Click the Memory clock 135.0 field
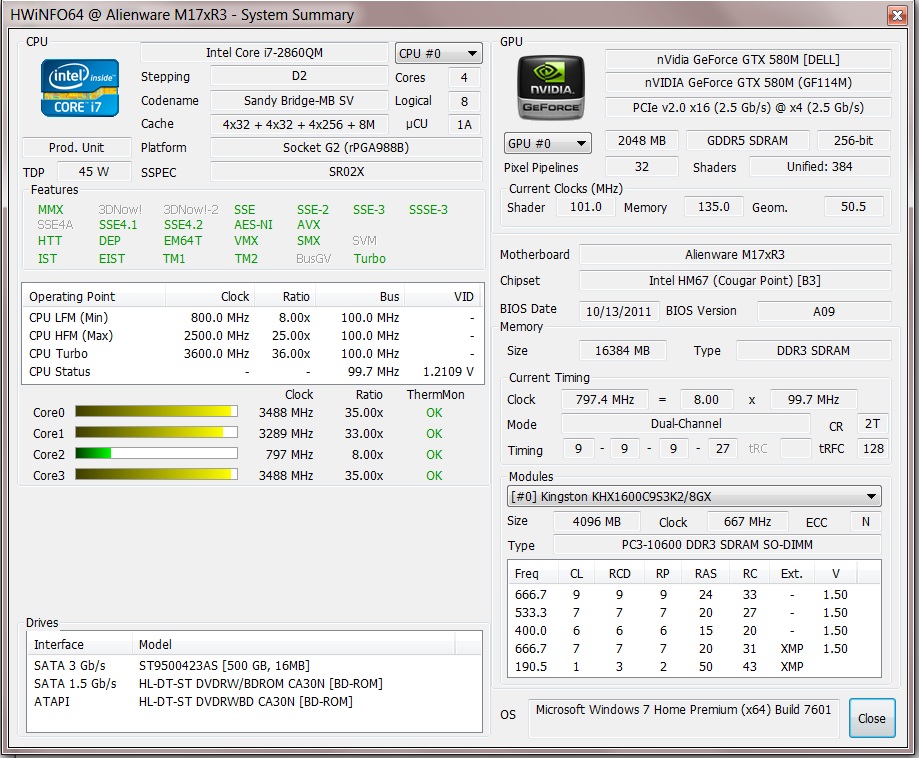 coord(713,207)
